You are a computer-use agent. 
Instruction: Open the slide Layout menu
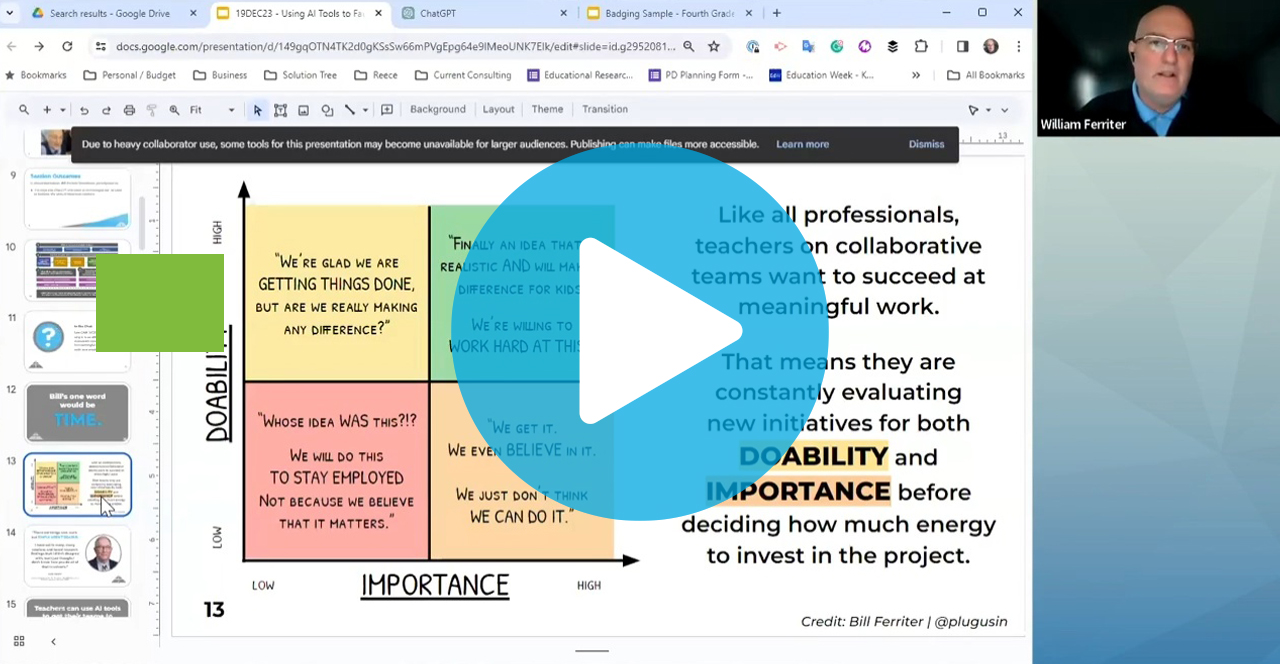pos(498,109)
